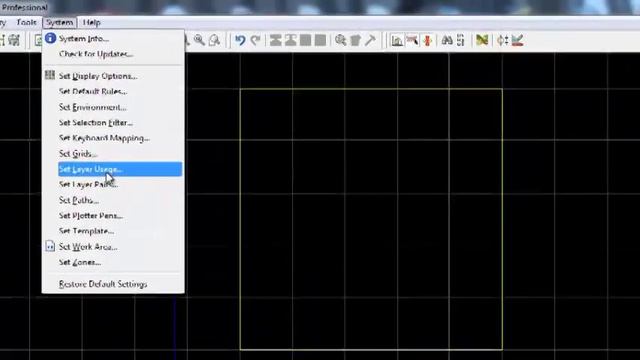Screen dimensions: 640x360
Task: Choose Set Selection Filter option
Action: click(113, 122)
